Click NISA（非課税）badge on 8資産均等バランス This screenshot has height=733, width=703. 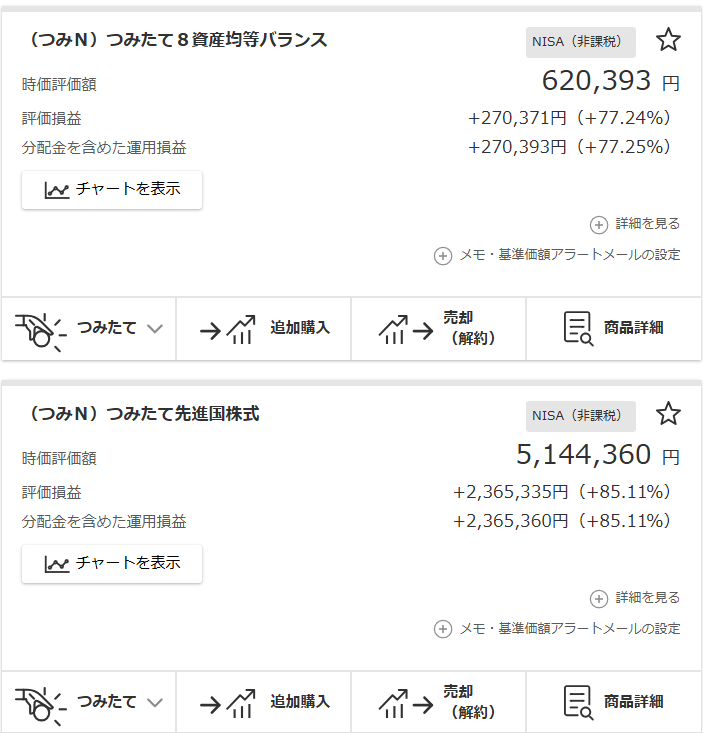580,41
